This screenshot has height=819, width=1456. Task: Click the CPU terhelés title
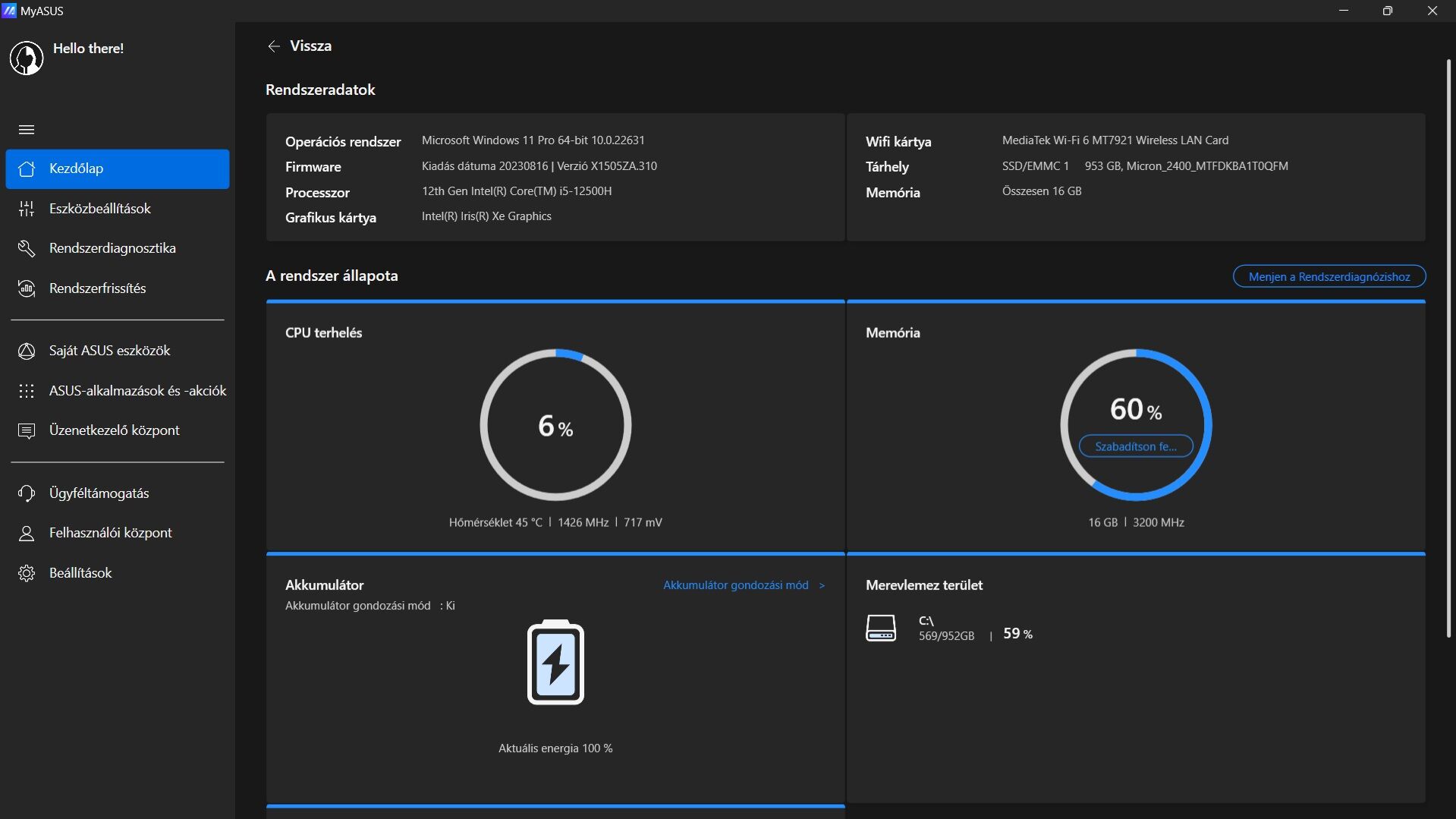pyautogui.click(x=323, y=332)
